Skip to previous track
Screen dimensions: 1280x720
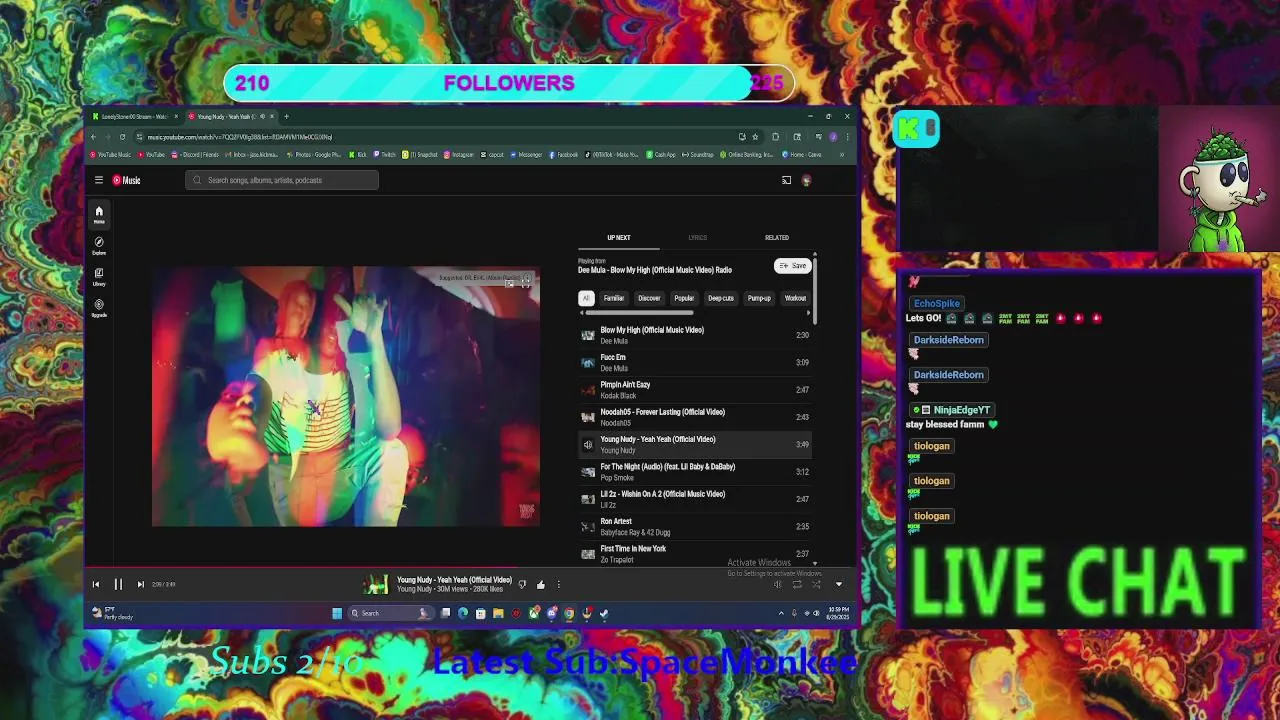[96, 584]
